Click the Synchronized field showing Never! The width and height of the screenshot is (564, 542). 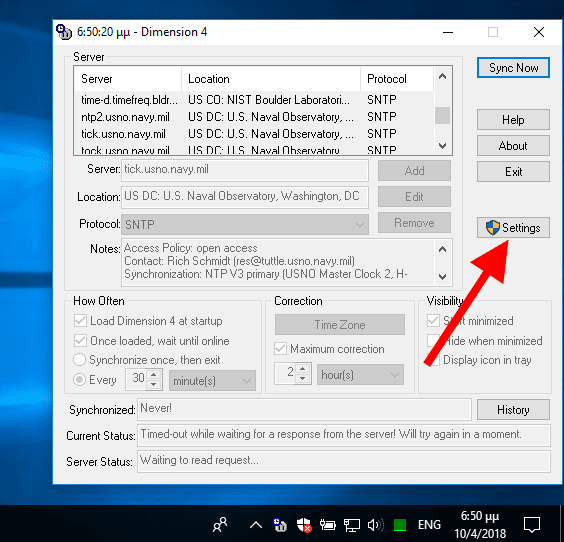click(304, 409)
